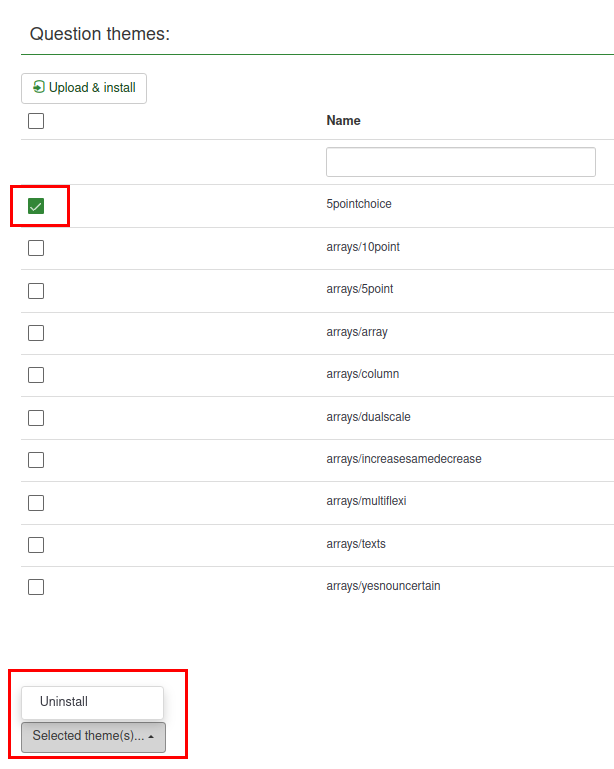
Task: Tick the arrays/texts theme checkbox
Action: 36,545
